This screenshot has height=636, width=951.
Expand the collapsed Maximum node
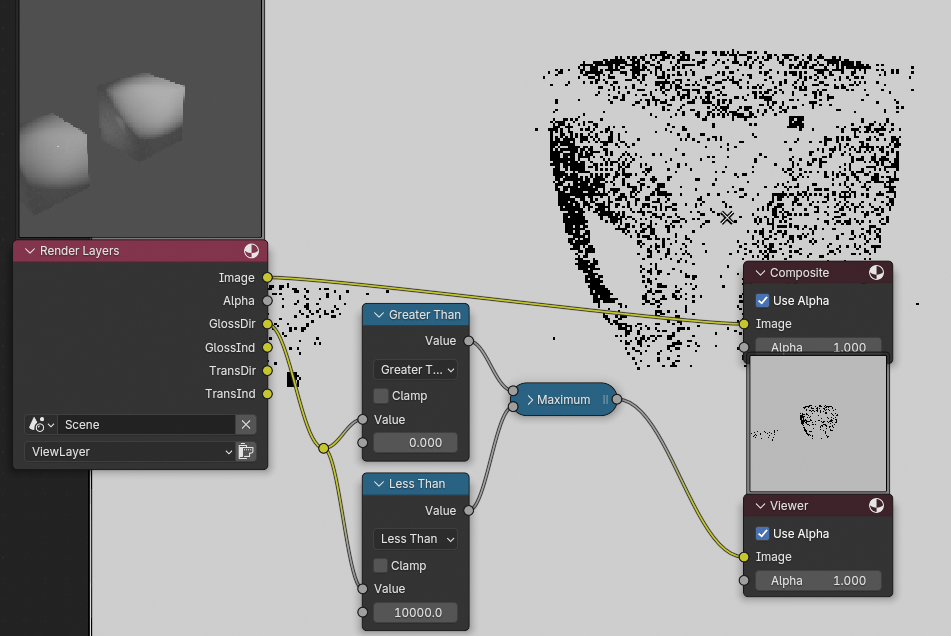pos(530,400)
